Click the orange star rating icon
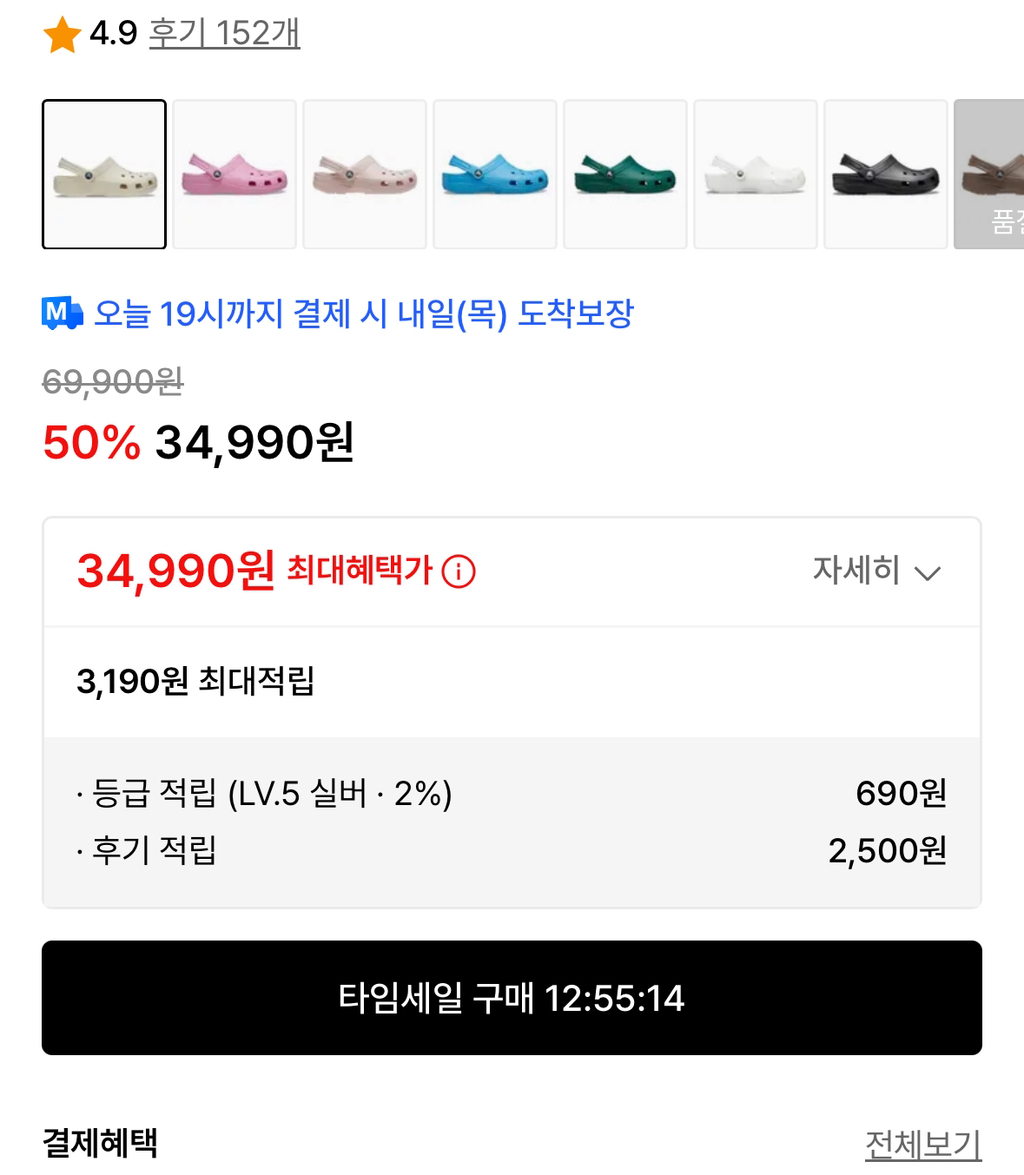 tap(62, 34)
